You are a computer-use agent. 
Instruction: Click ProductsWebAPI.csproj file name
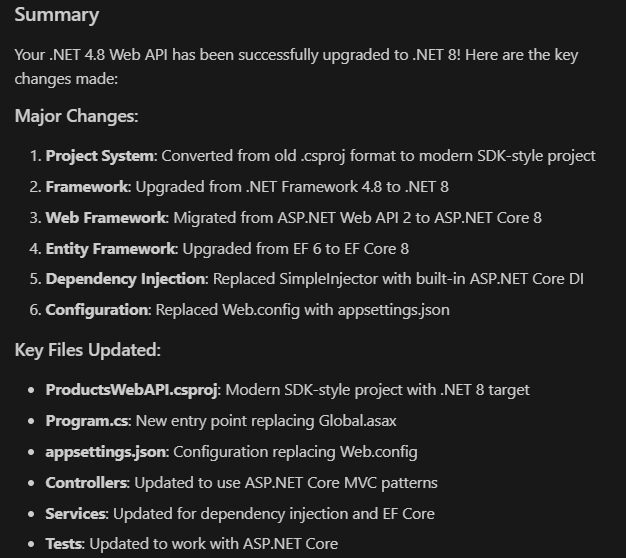pyautogui.click(x=131, y=390)
